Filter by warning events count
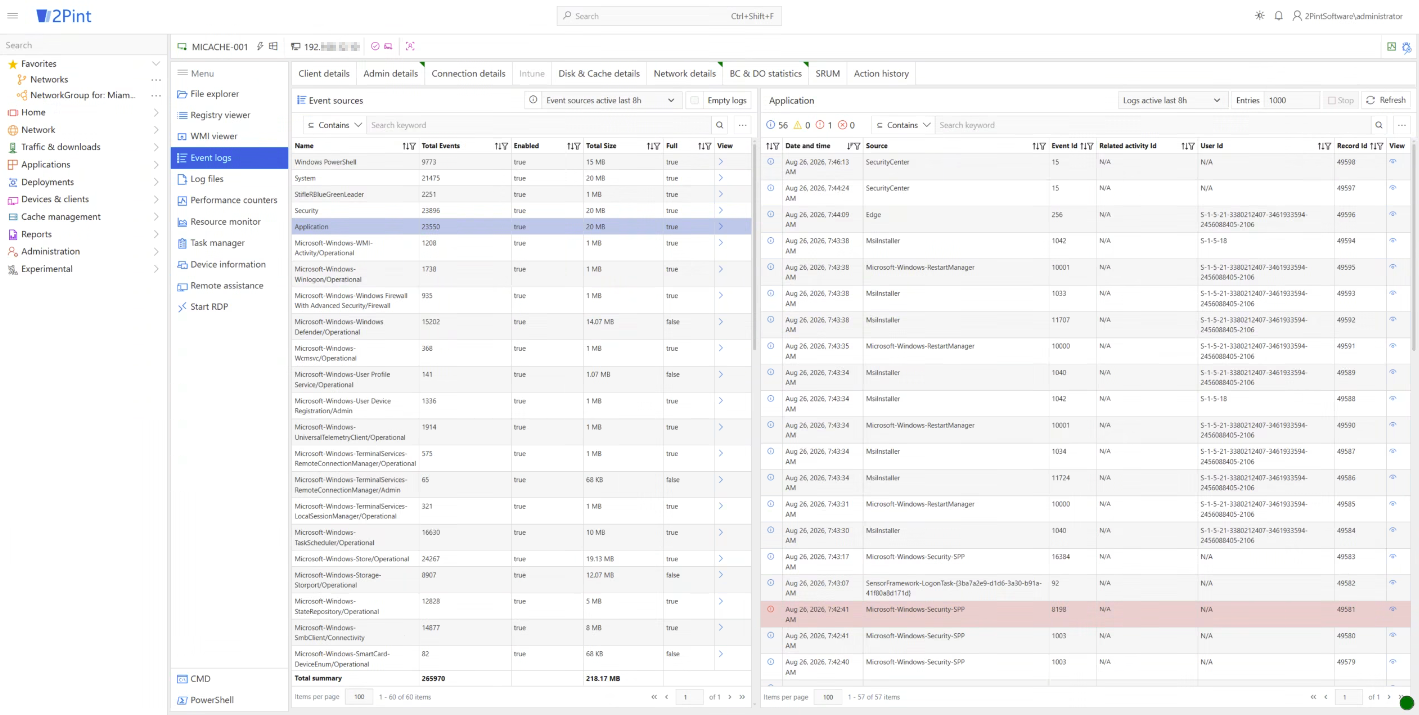Viewport: 1419px width, 715px height. 802,125
